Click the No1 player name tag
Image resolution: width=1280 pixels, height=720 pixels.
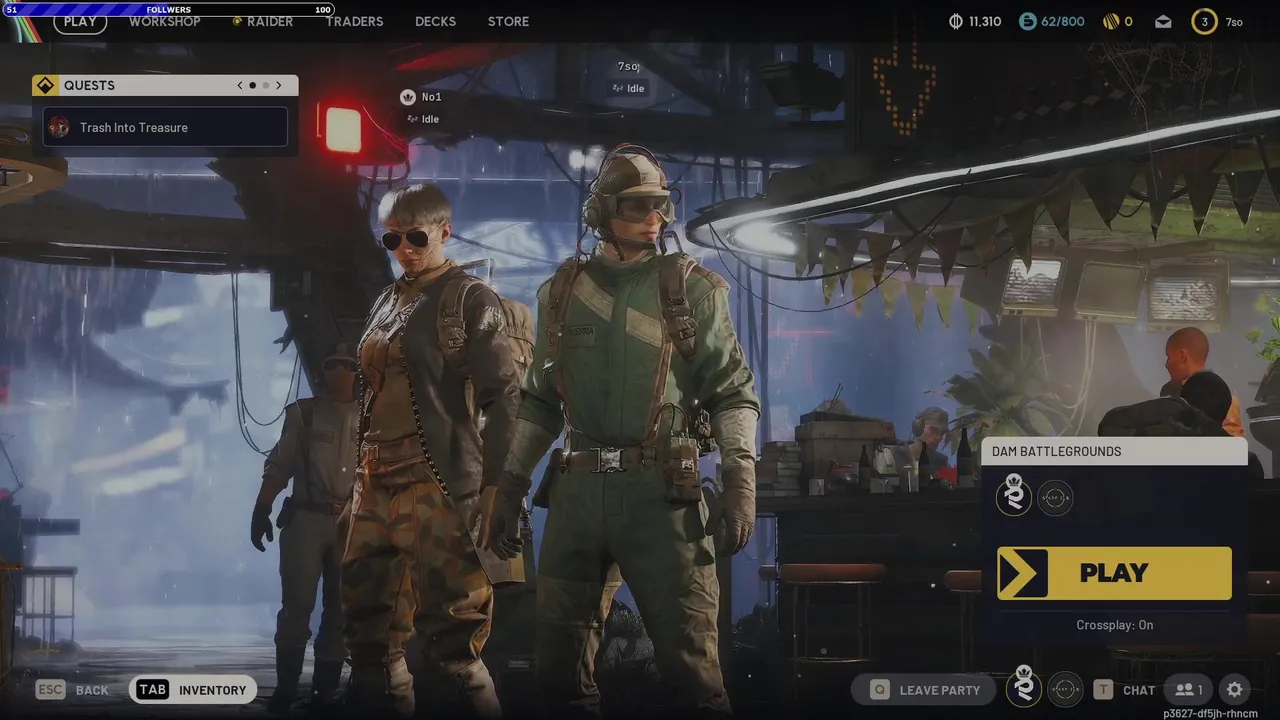[431, 97]
